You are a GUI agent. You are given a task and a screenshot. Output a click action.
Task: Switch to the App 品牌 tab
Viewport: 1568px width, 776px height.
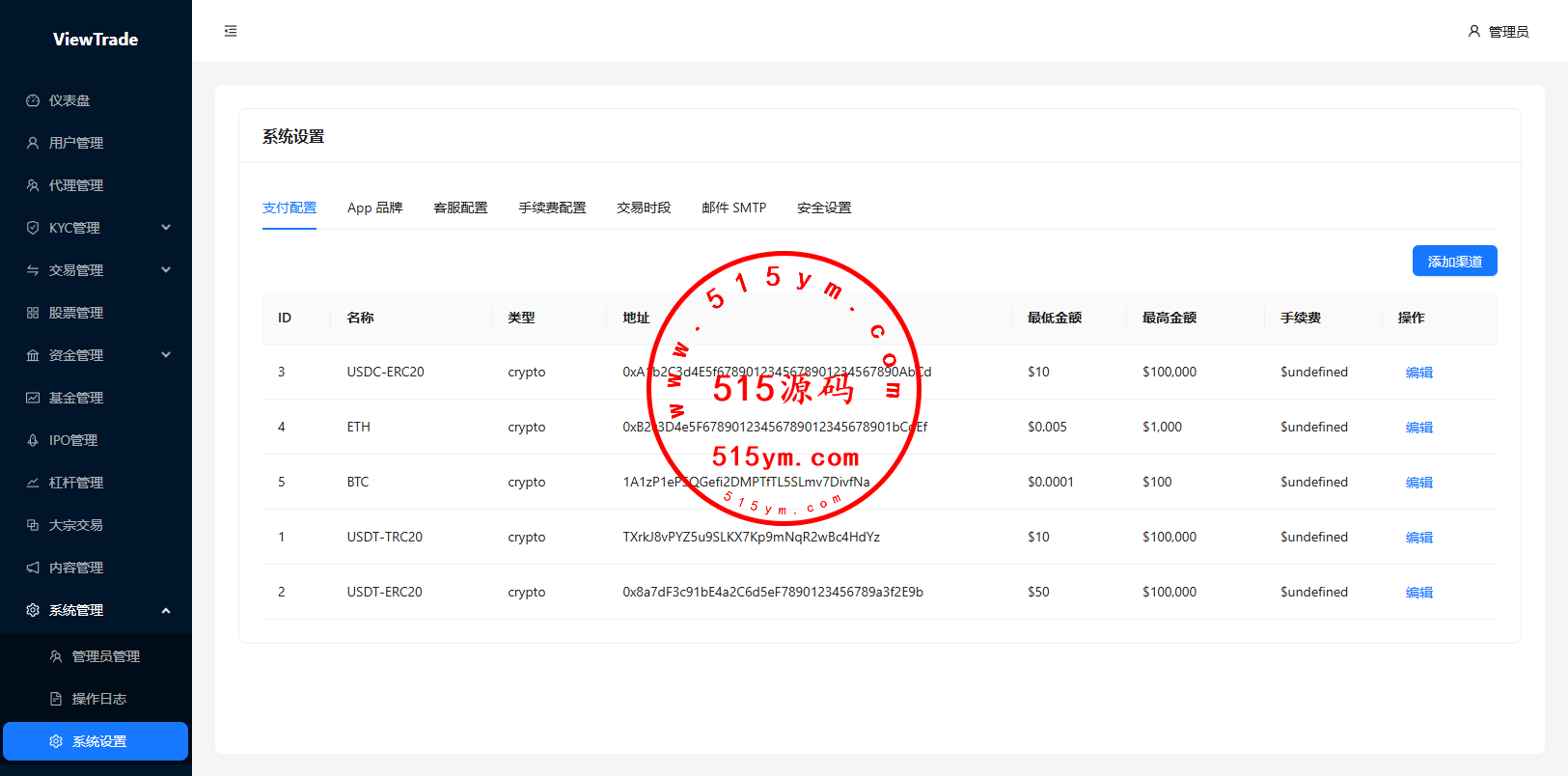pos(375,208)
